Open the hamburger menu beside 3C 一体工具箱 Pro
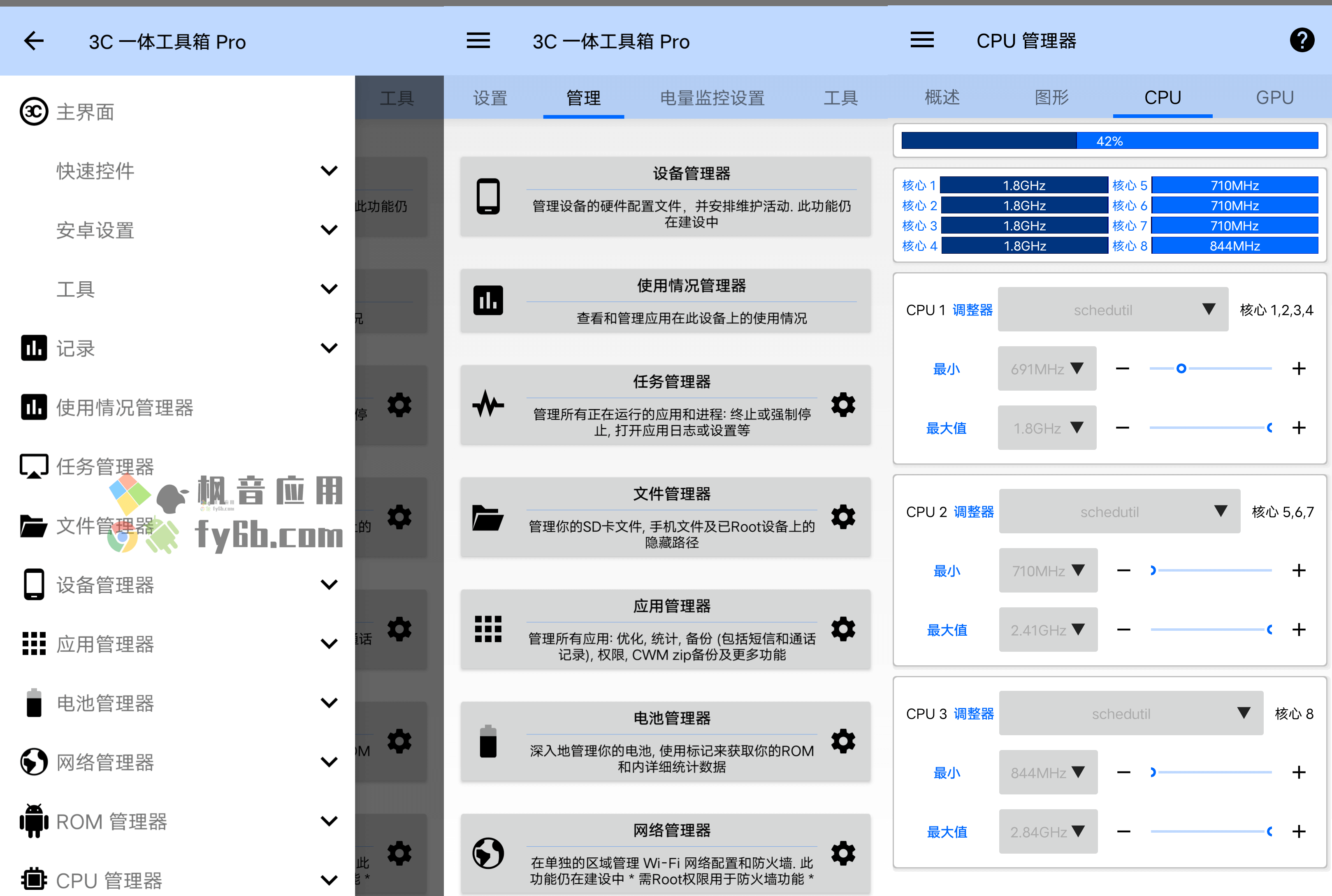Viewport: 1332px width, 896px height. coord(478,41)
